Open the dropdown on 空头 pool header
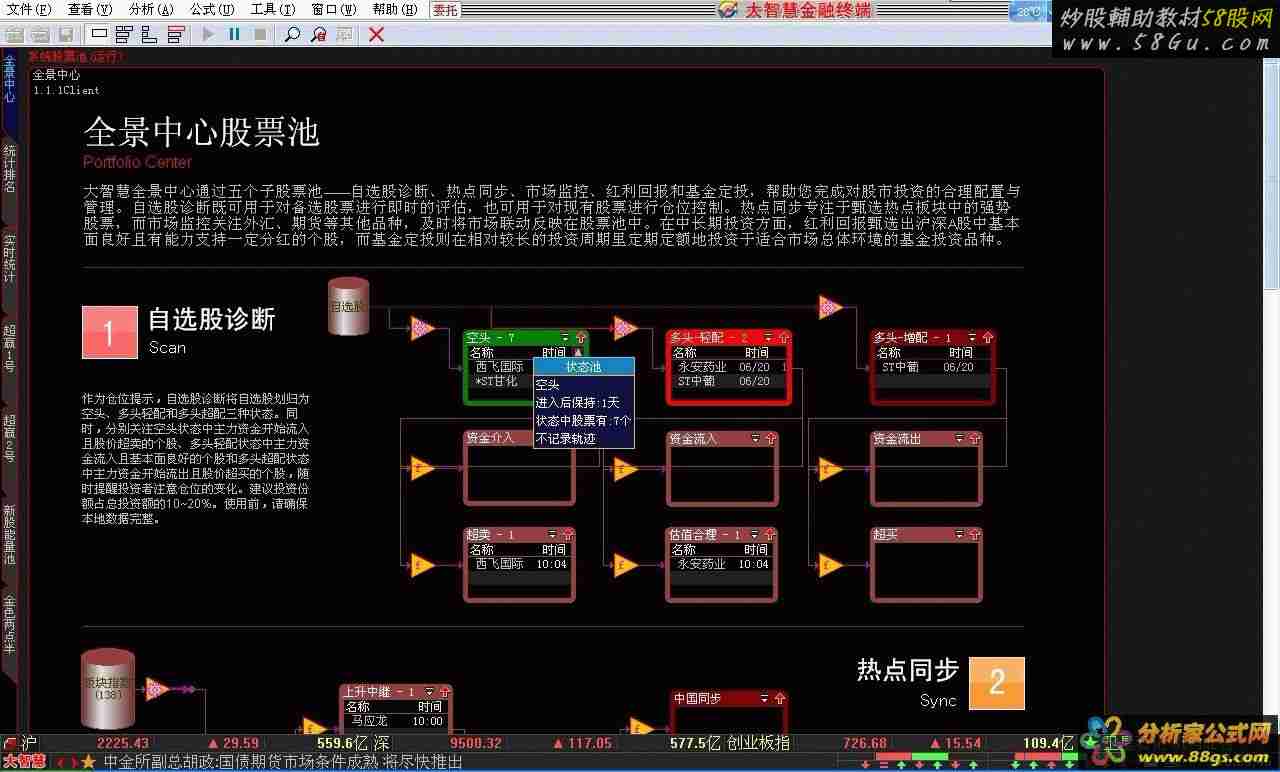1280x772 pixels. tap(565, 338)
